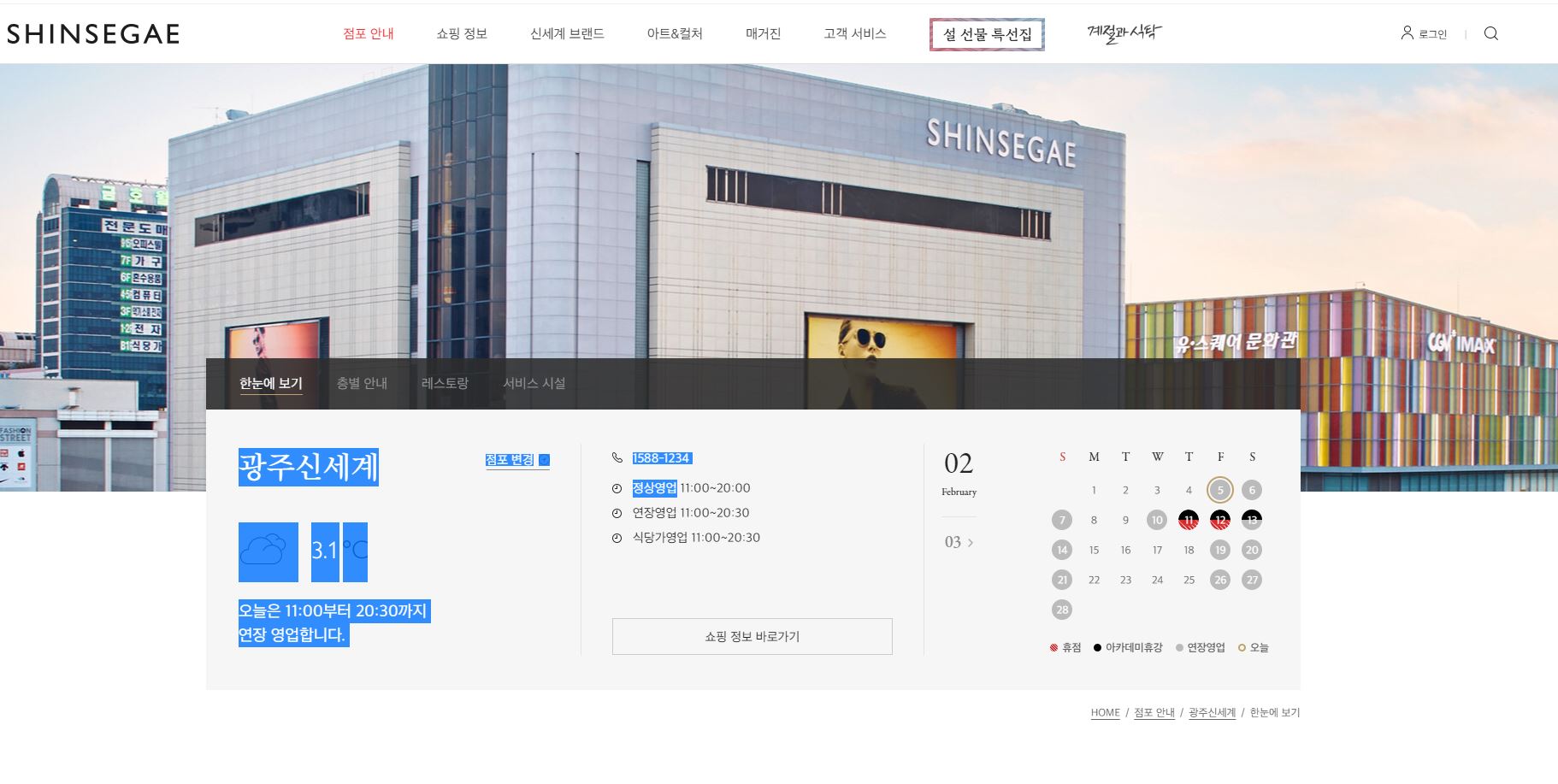Click the 02 February month heading
The width and height of the screenshot is (1558, 784).
tap(959, 474)
